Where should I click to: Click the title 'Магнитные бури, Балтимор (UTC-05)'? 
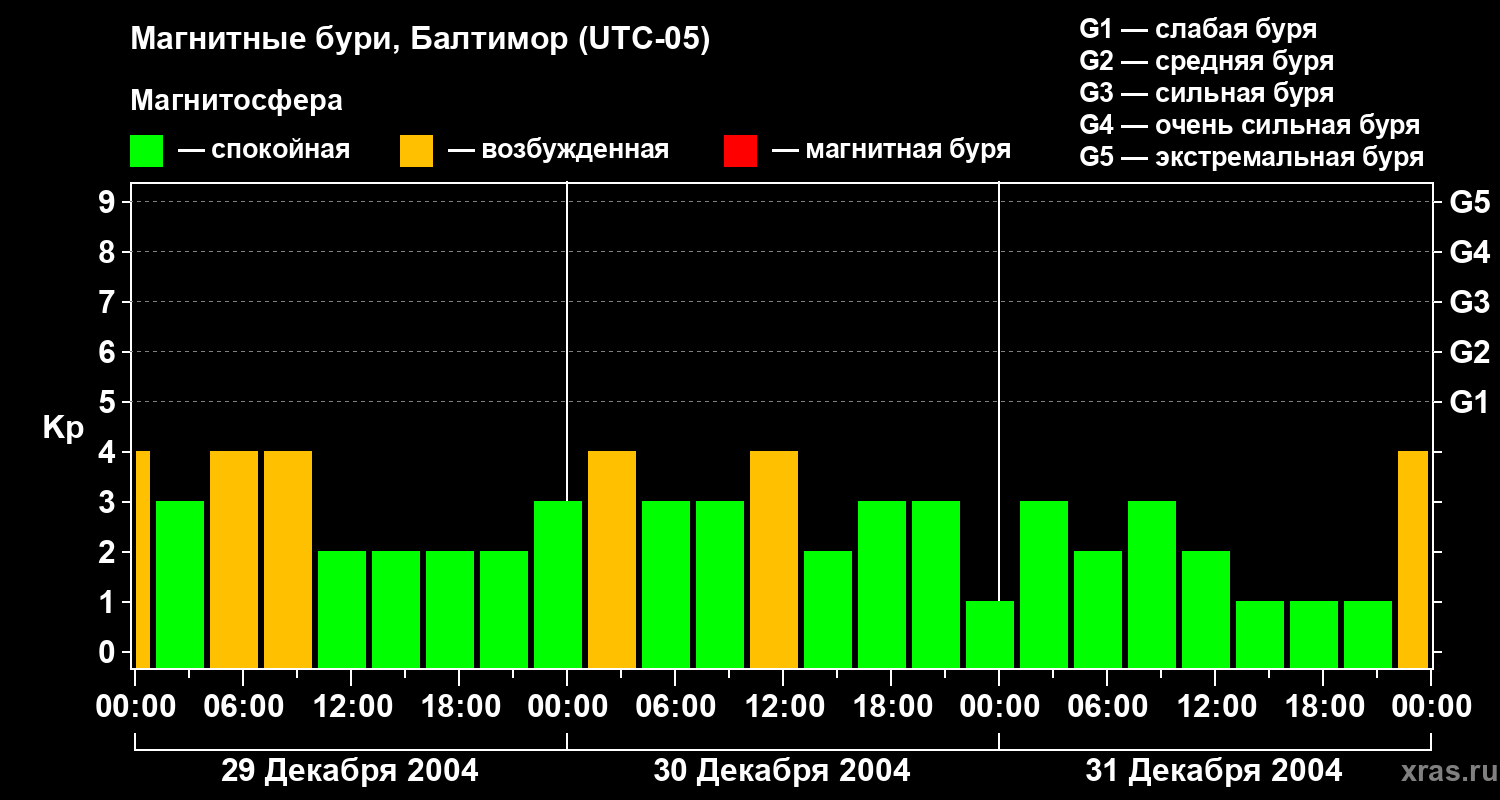[x=420, y=41]
